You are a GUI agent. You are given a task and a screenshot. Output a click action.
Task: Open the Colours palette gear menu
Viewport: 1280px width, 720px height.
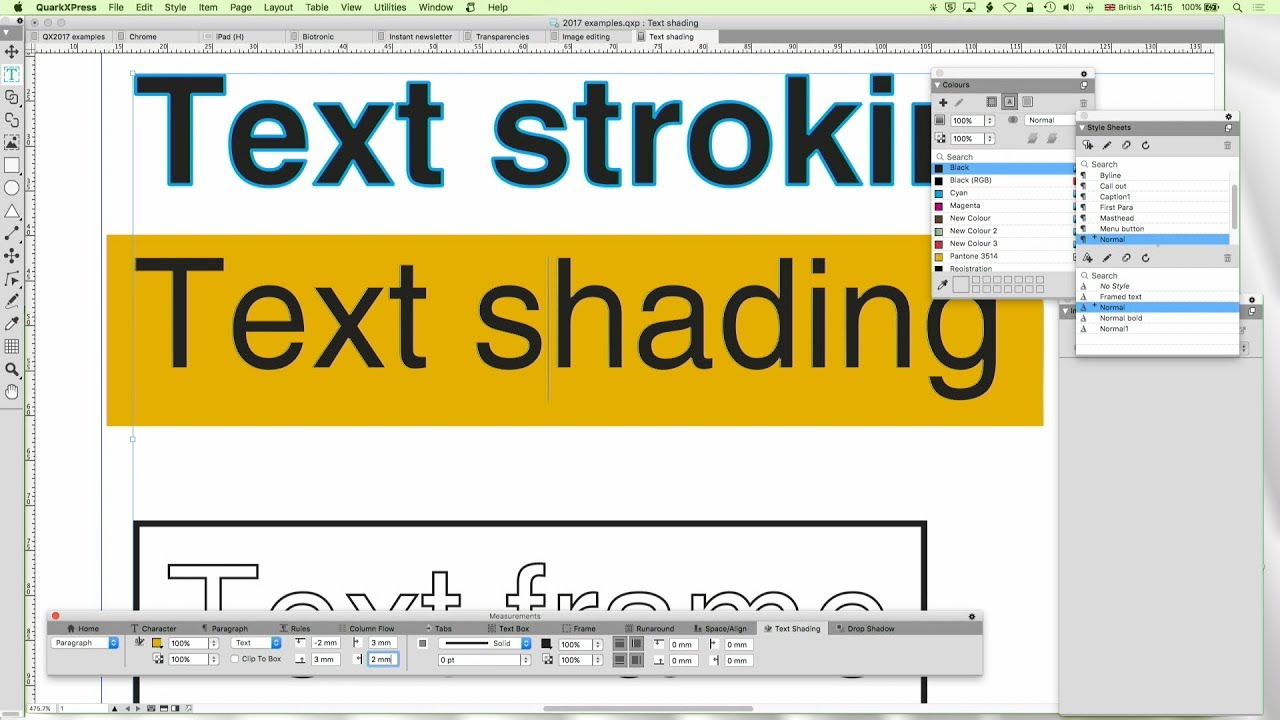coord(1083,74)
